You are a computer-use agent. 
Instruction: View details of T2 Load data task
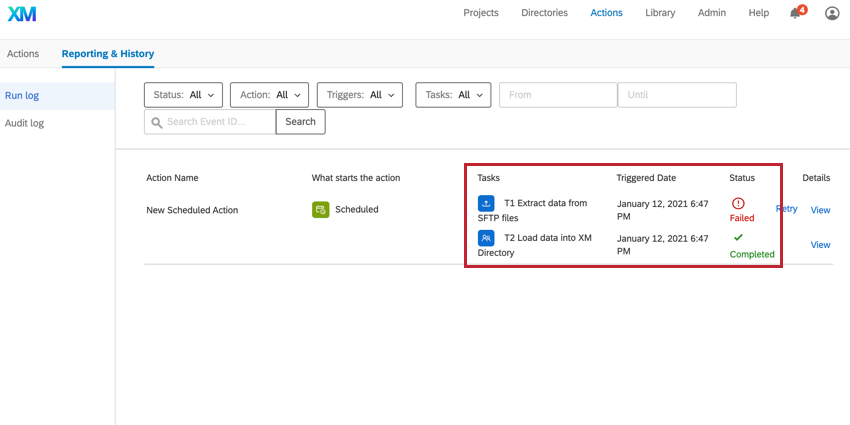tap(820, 245)
